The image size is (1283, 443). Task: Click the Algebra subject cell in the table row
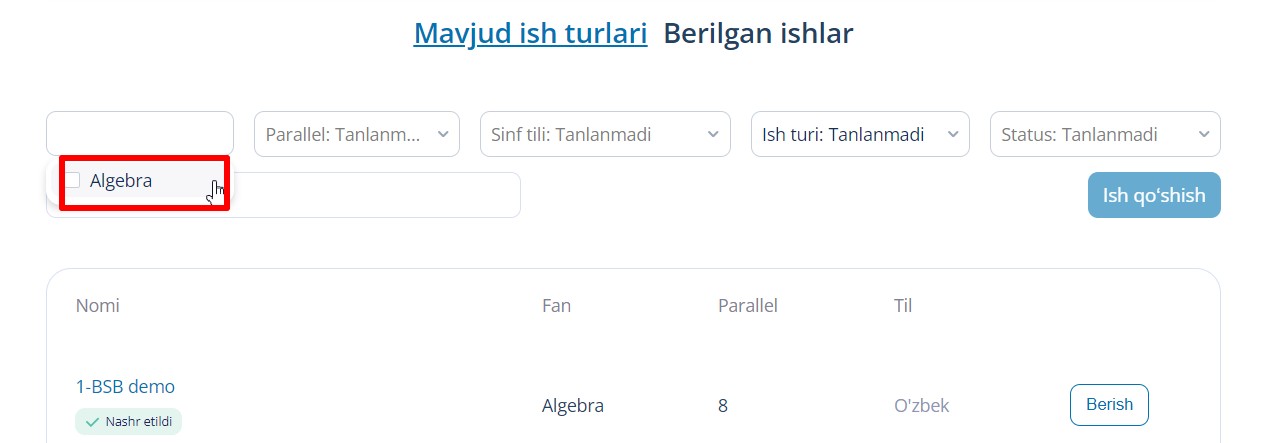coord(572,406)
